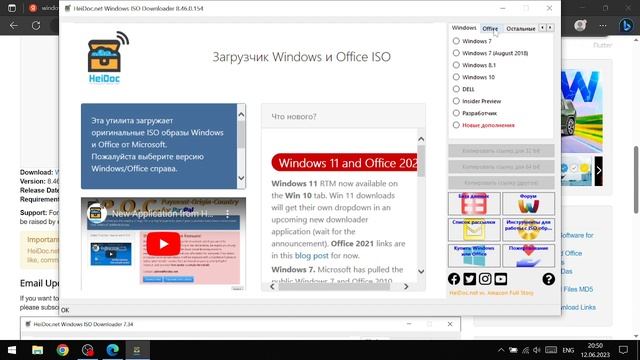
Task: Open the Пожертвования donation tile
Action: (x=528, y=256)
